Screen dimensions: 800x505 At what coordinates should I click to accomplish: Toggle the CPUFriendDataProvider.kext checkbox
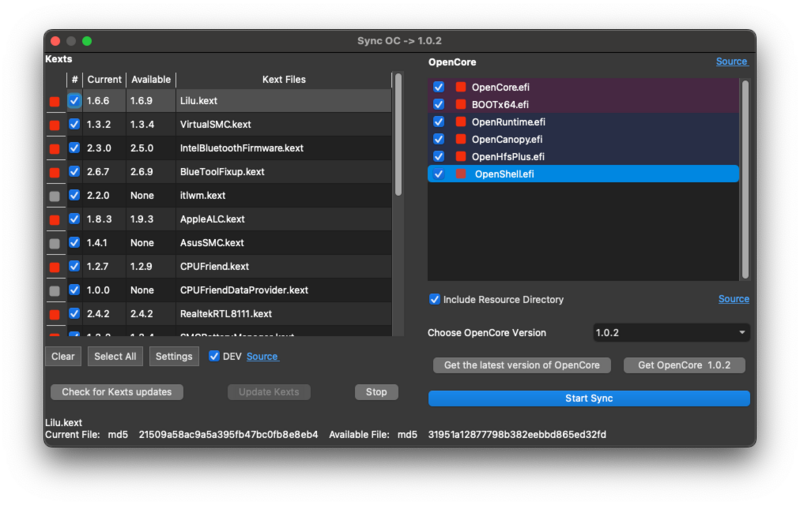(74, 290)
